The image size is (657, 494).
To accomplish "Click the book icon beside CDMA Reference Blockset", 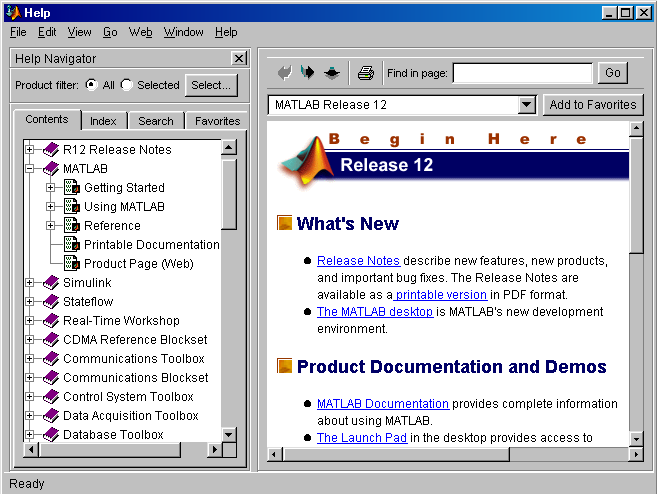I will (x=51, y=339).
